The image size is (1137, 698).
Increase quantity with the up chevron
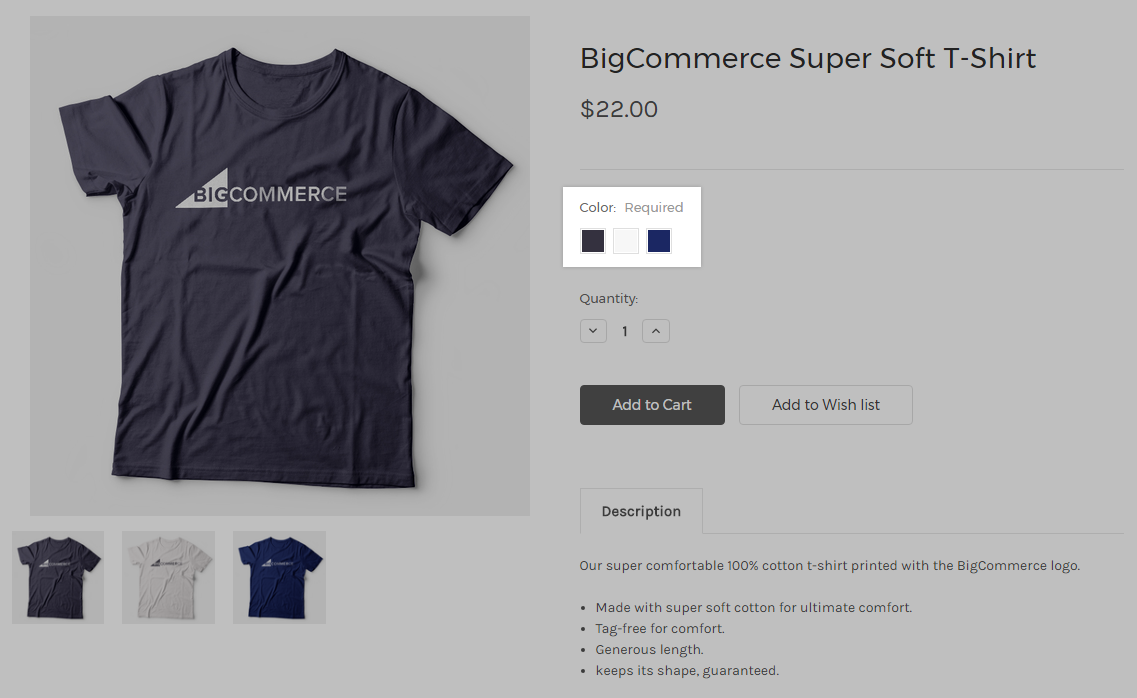(656, 331)
